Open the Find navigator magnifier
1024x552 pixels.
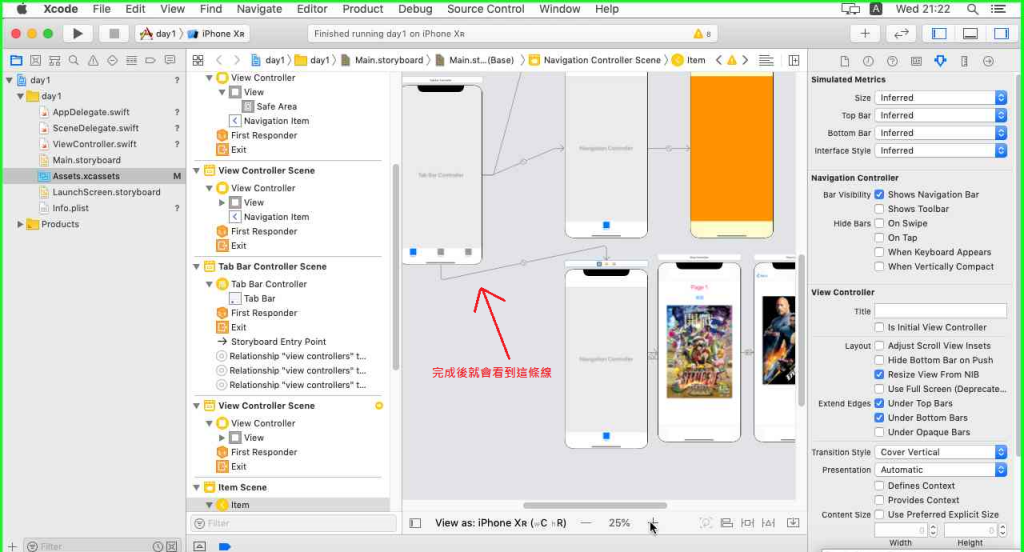pos(74,60)
